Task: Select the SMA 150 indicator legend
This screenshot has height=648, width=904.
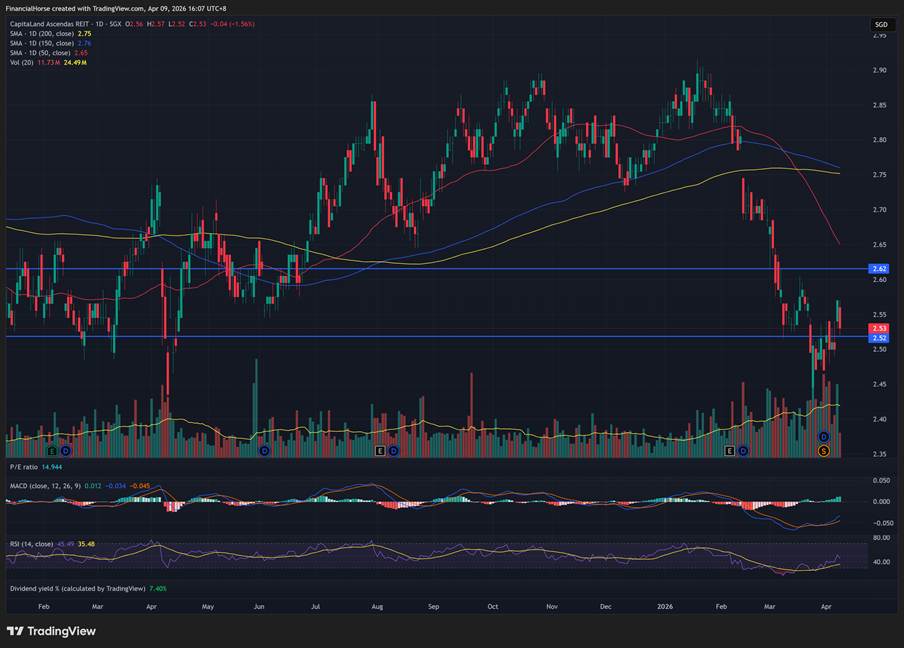Action: tap(40, 43)
